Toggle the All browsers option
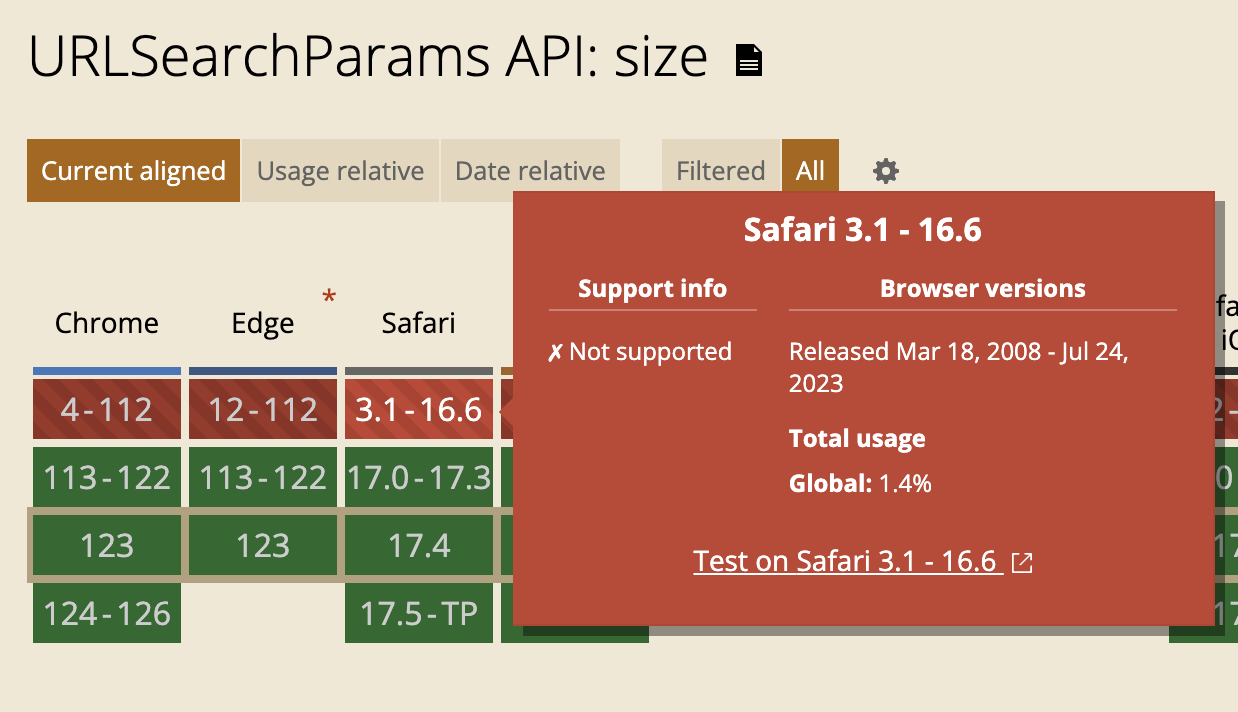This screenshot has width=1238, height=712. 810,171
